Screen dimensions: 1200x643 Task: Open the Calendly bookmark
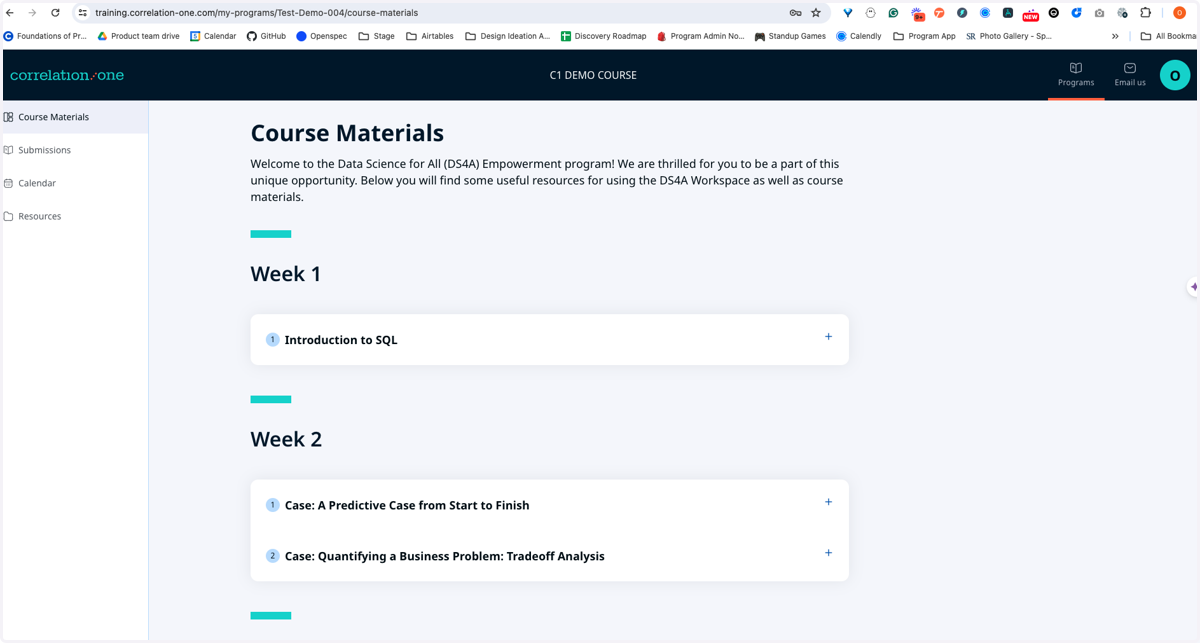click(x=858, y=36)
